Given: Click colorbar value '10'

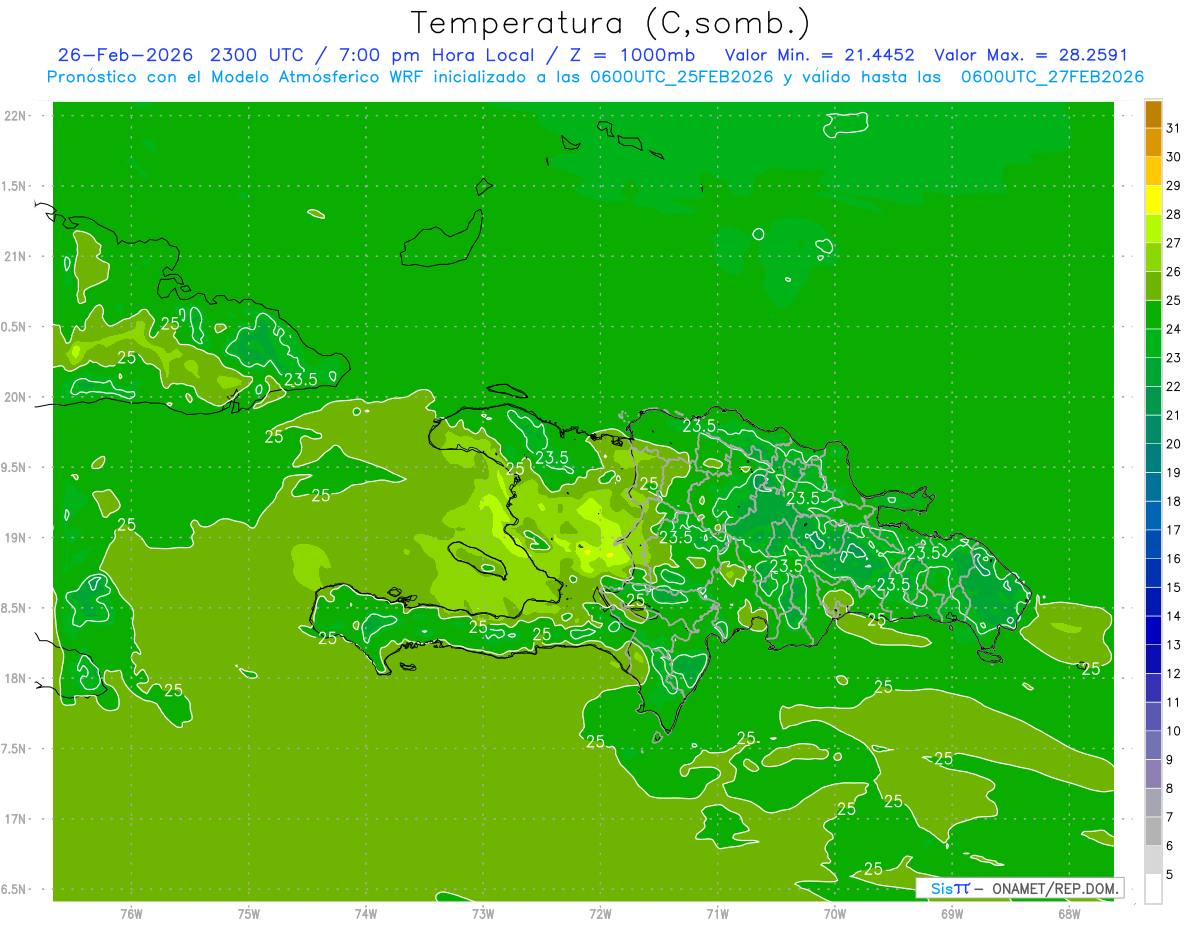Looking at the screenshot, I should click(1173, 731).
